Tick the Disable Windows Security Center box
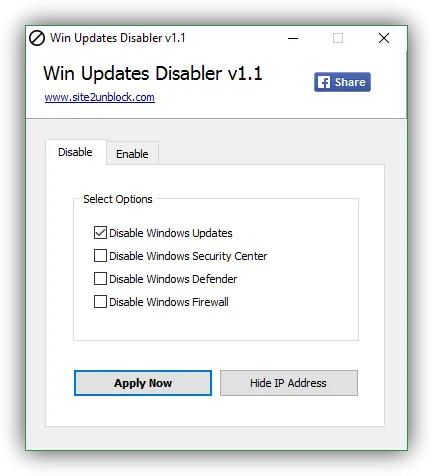This screenshot has width=433, height=476. click(100, 256)
